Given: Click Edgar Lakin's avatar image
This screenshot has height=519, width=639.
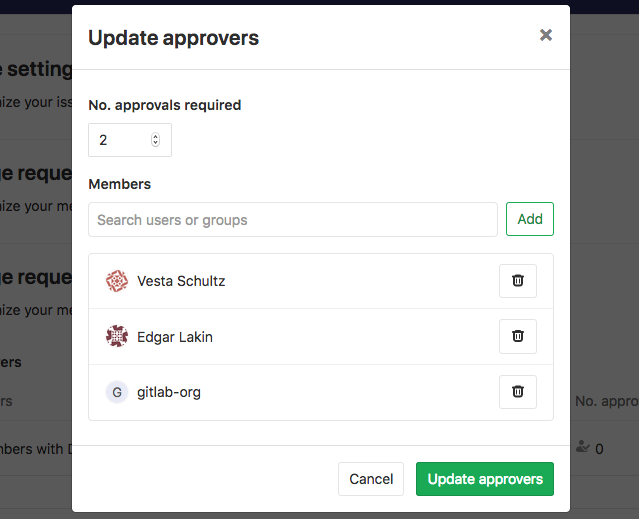Looking at the screenshot, I should click(117, 337).
